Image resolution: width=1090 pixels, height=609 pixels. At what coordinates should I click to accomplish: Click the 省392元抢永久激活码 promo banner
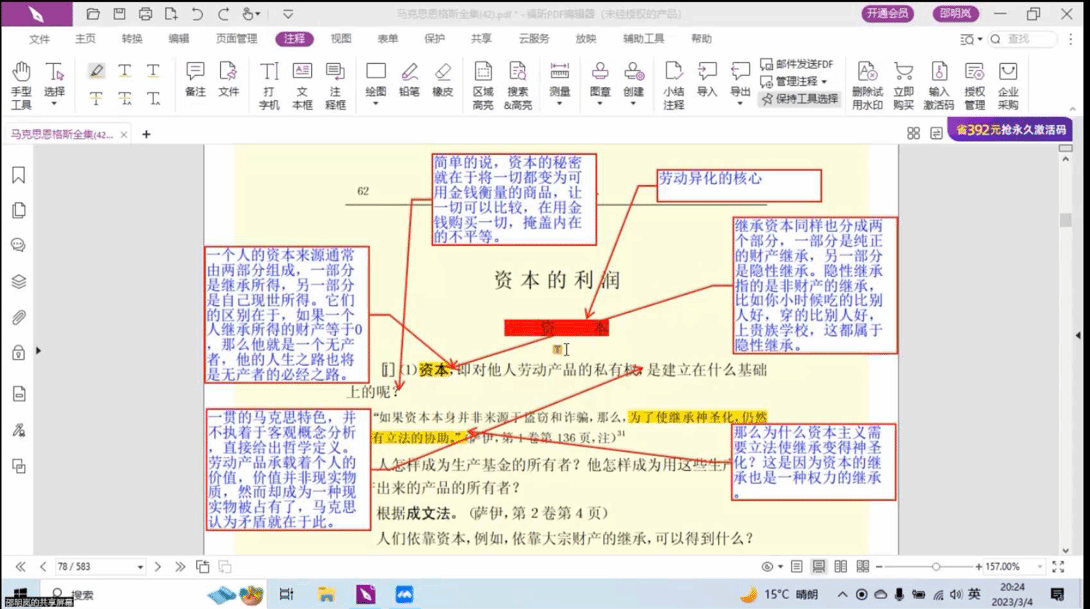click(x=1009, y=130)
